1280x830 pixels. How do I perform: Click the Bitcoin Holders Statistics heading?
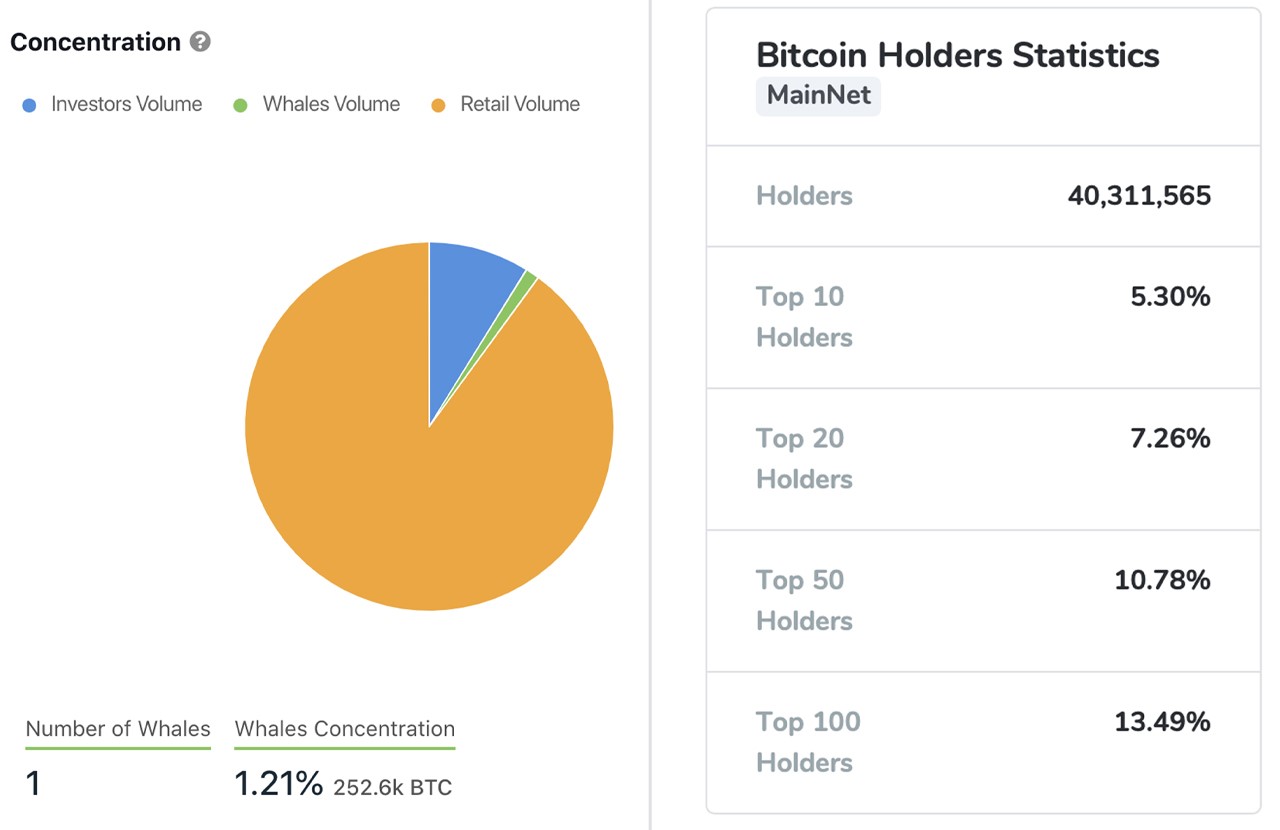click(x=958, y=54)
